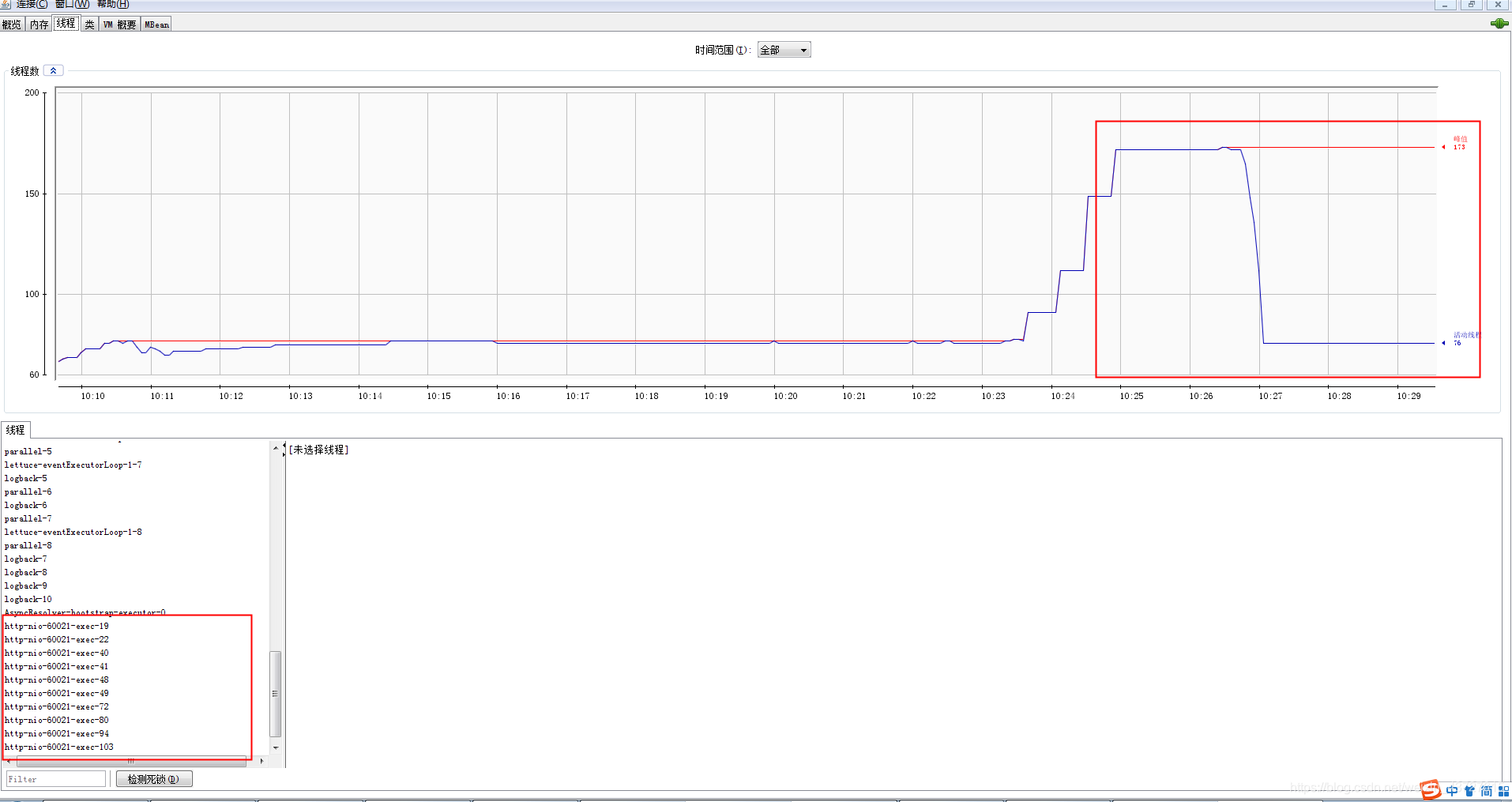Select thread parallel-8
The image size is (1512, 802).
(28, 546)
